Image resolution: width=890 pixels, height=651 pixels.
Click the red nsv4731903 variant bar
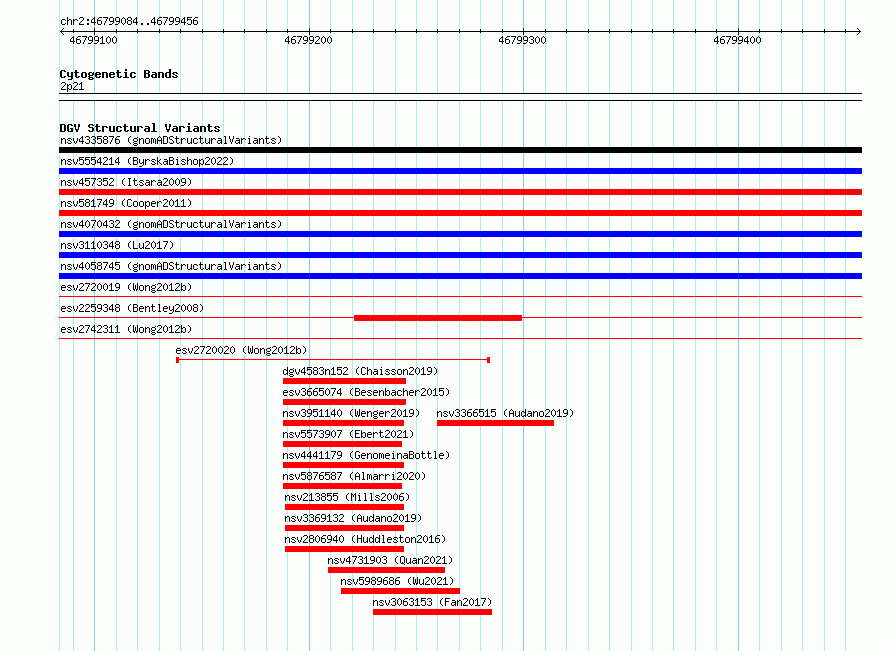387,570
